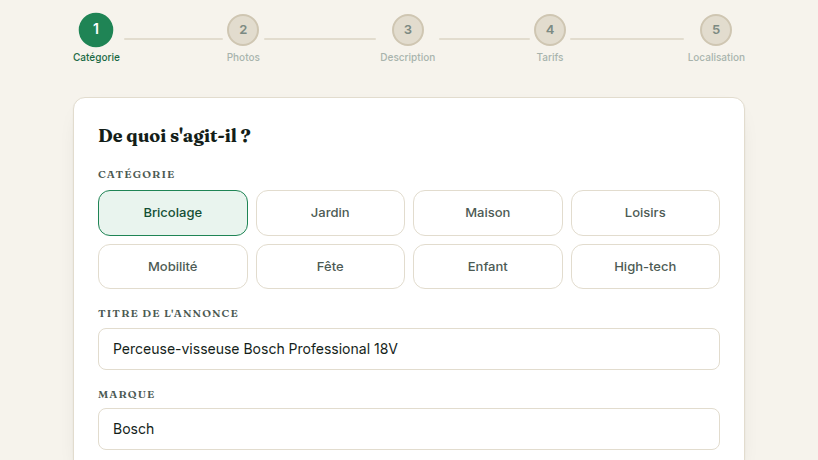Screen dimensions: 818x460
Task: Focus the Marque input containing Bosch
Action: click(x=409, y=429)
